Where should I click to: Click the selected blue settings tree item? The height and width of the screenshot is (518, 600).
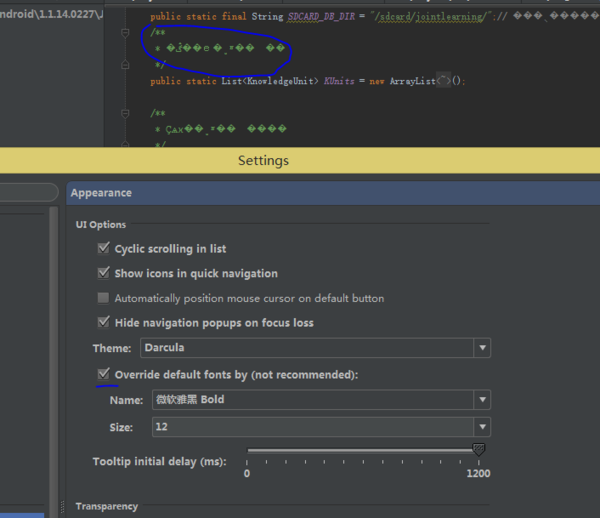click(x=22, y=515)
